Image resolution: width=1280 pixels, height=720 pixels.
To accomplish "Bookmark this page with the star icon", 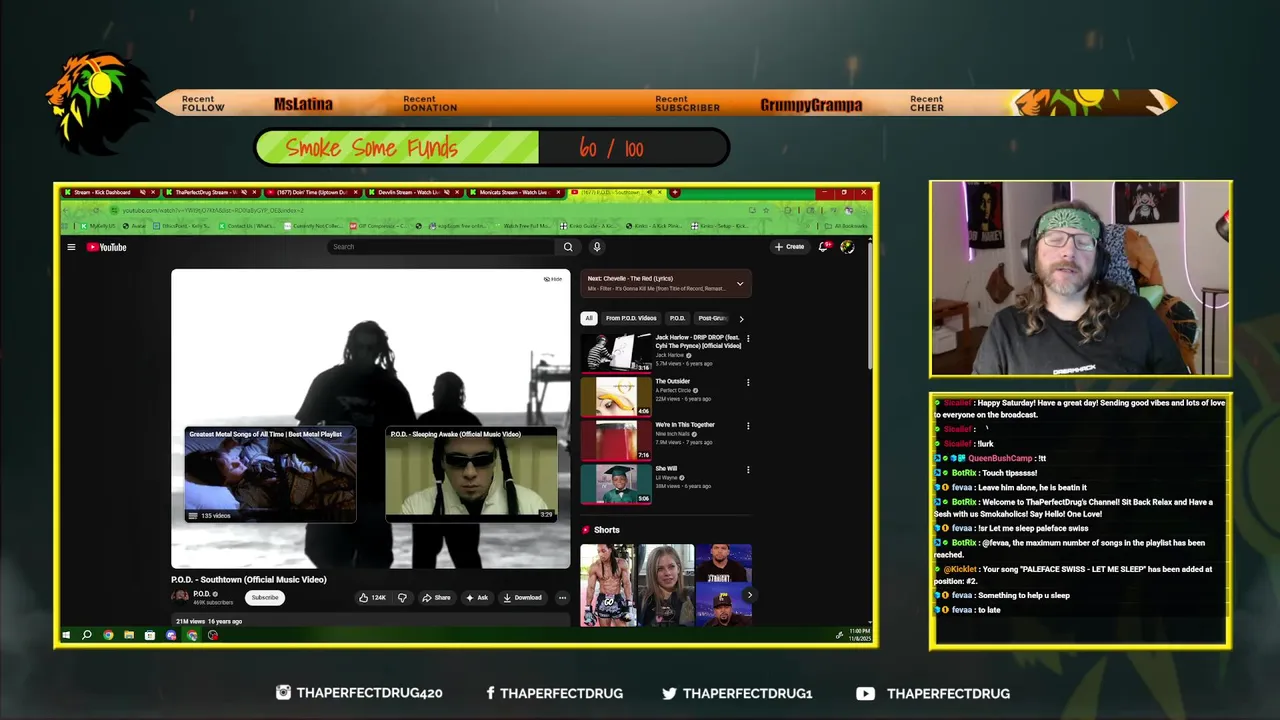I will tap(766, 210).
